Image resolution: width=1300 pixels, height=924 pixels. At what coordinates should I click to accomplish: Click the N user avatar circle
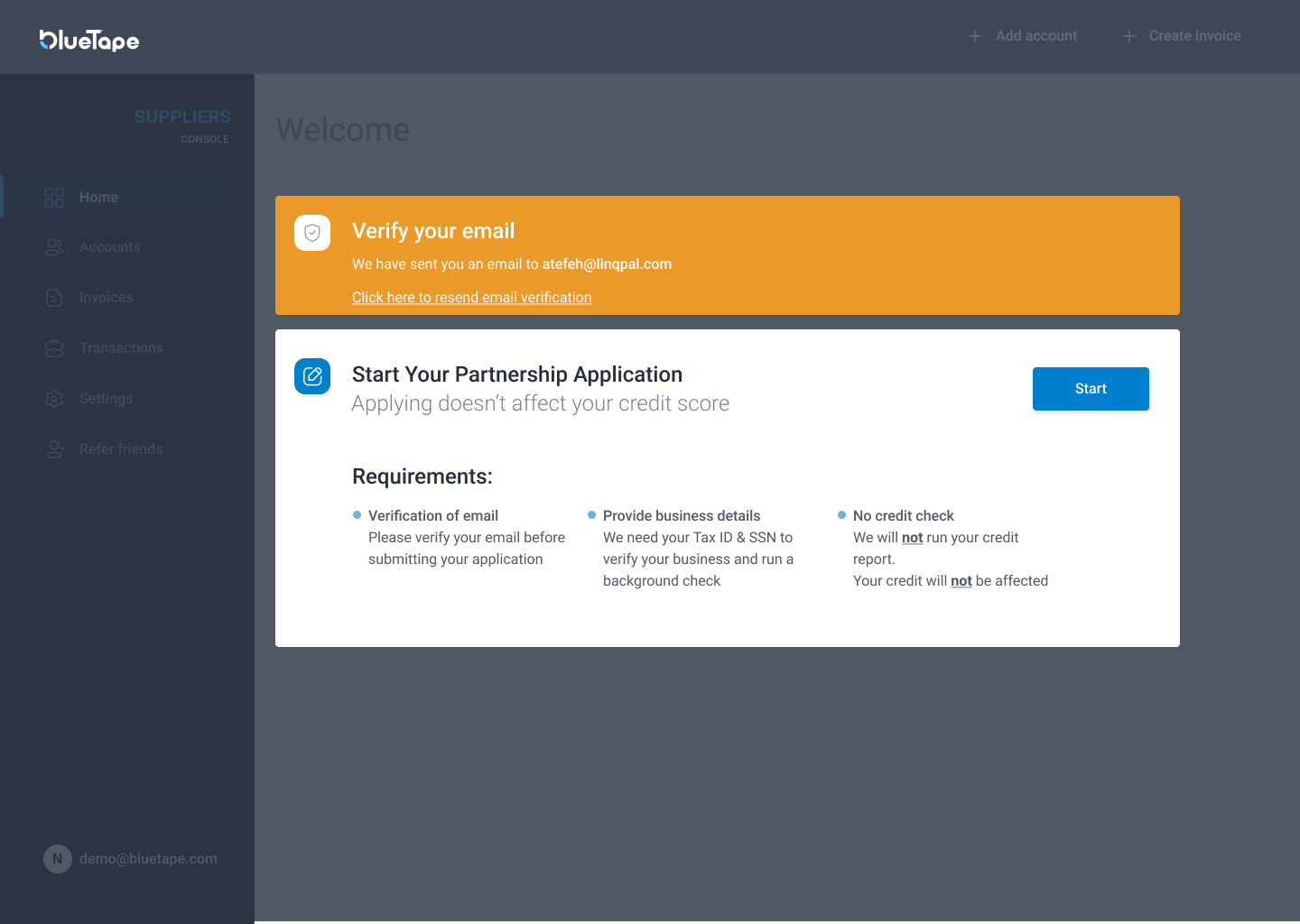(58, 859)
